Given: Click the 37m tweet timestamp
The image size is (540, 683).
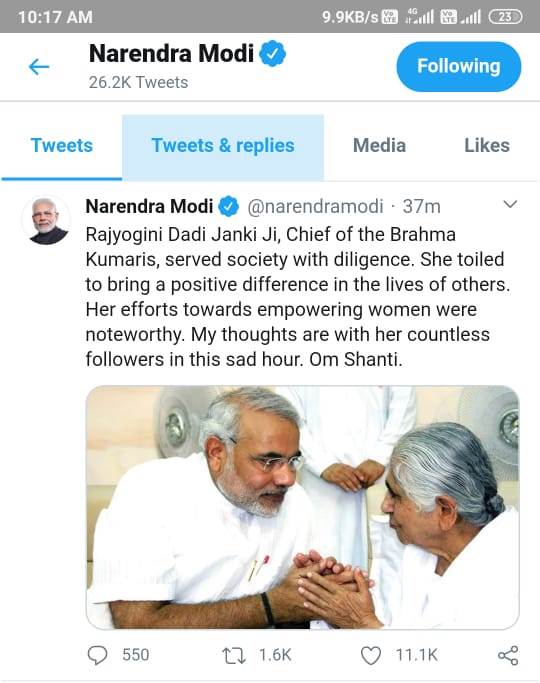Looking at the screenshot, I should 421,206.
